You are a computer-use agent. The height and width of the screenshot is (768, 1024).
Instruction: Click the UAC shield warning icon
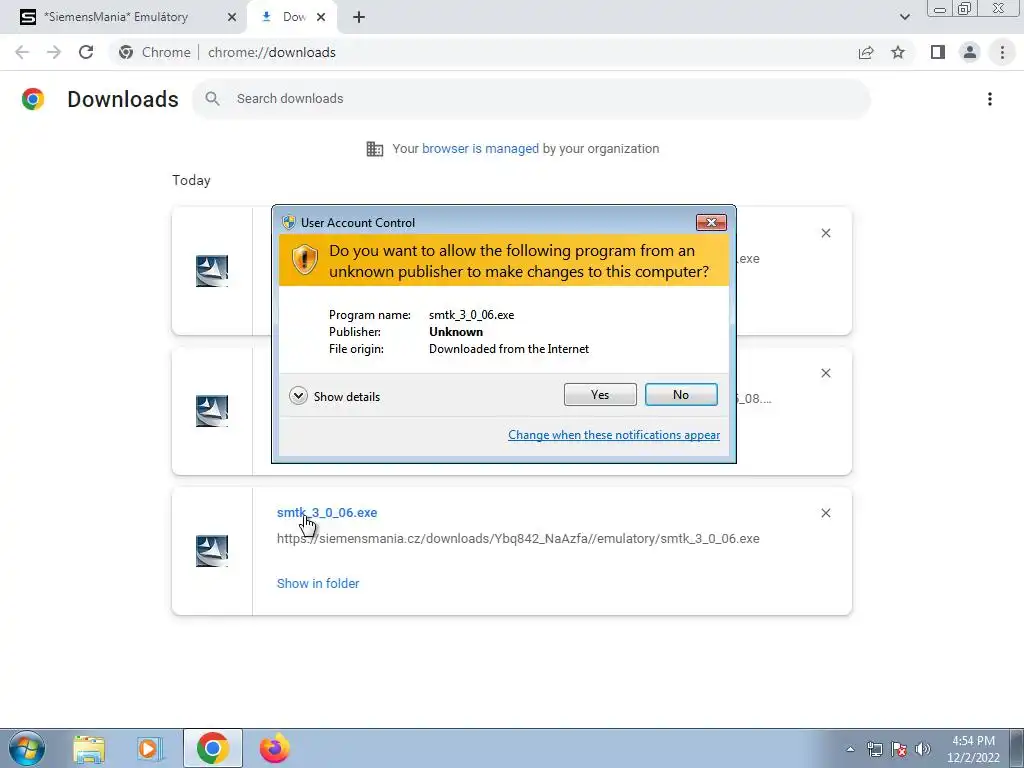click(304, 260)
